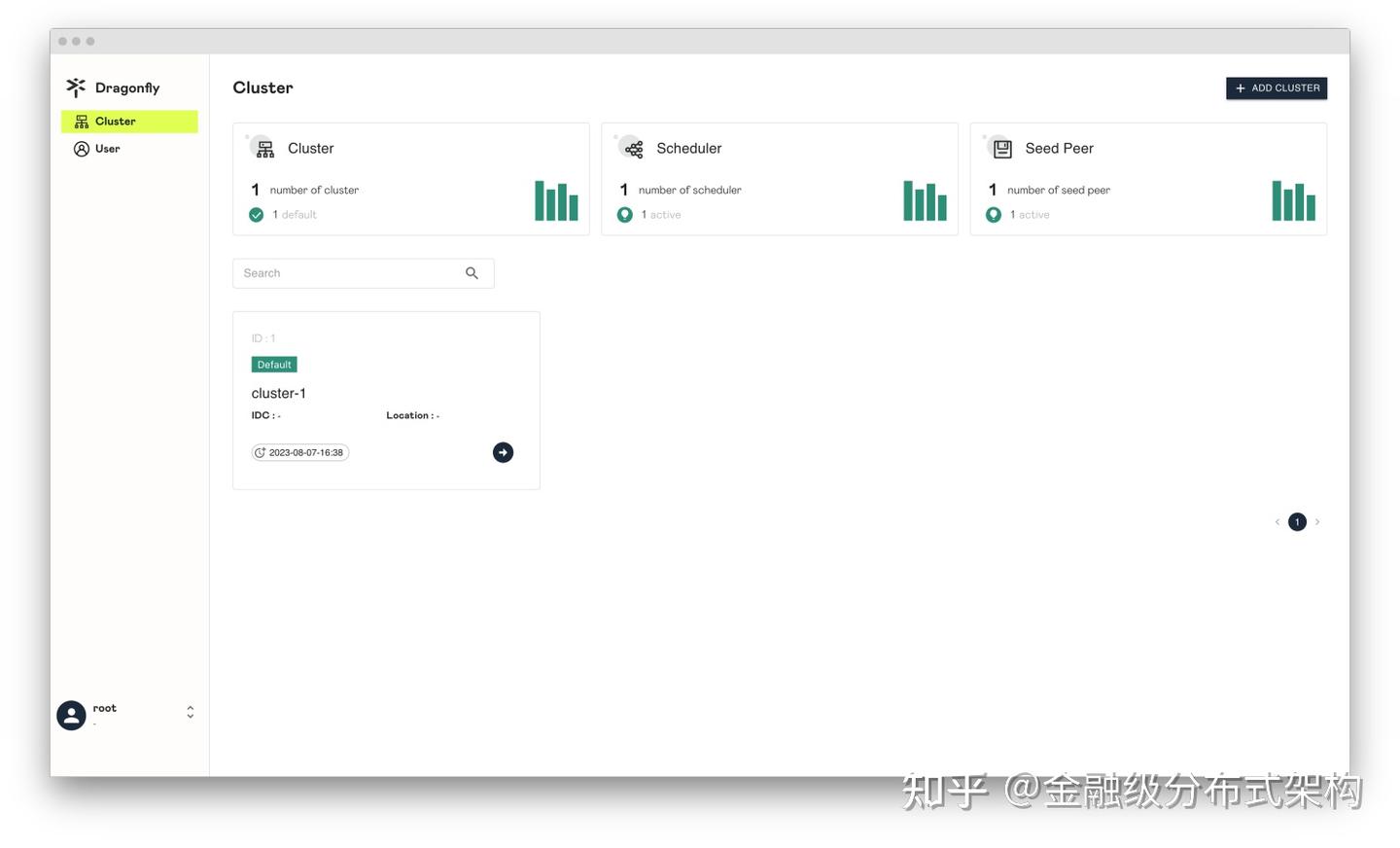Click the 'Location : -' field on cluster card

pos(413,415)
